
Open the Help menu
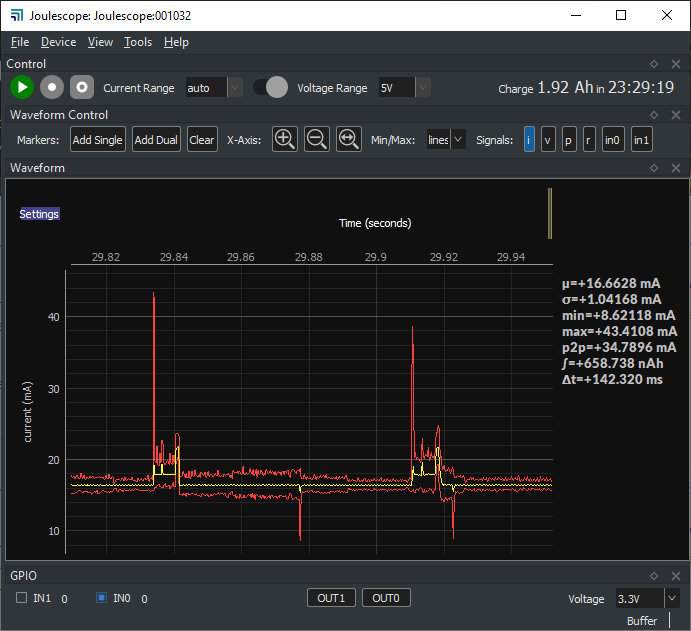(x=176, y=42)
